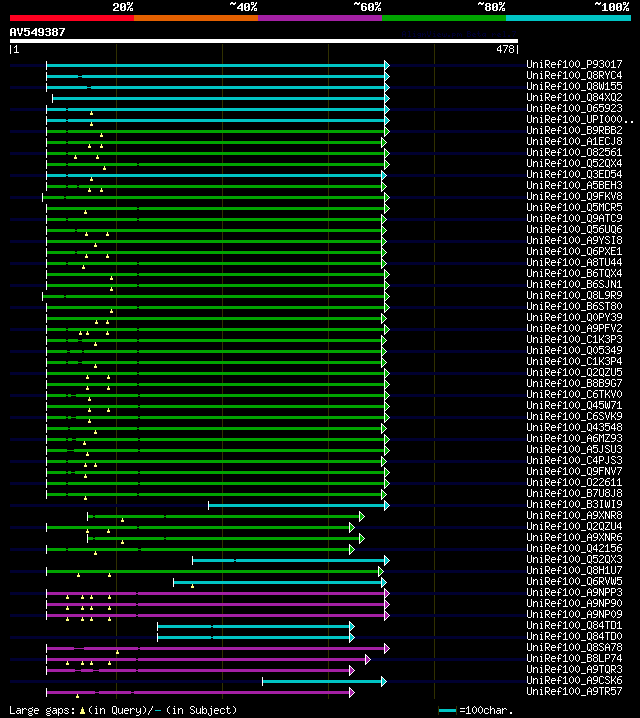Select hit label UniRef100_A6MZ93
The height and width of the screenshot is (718, 640).
tap(574, 438)
